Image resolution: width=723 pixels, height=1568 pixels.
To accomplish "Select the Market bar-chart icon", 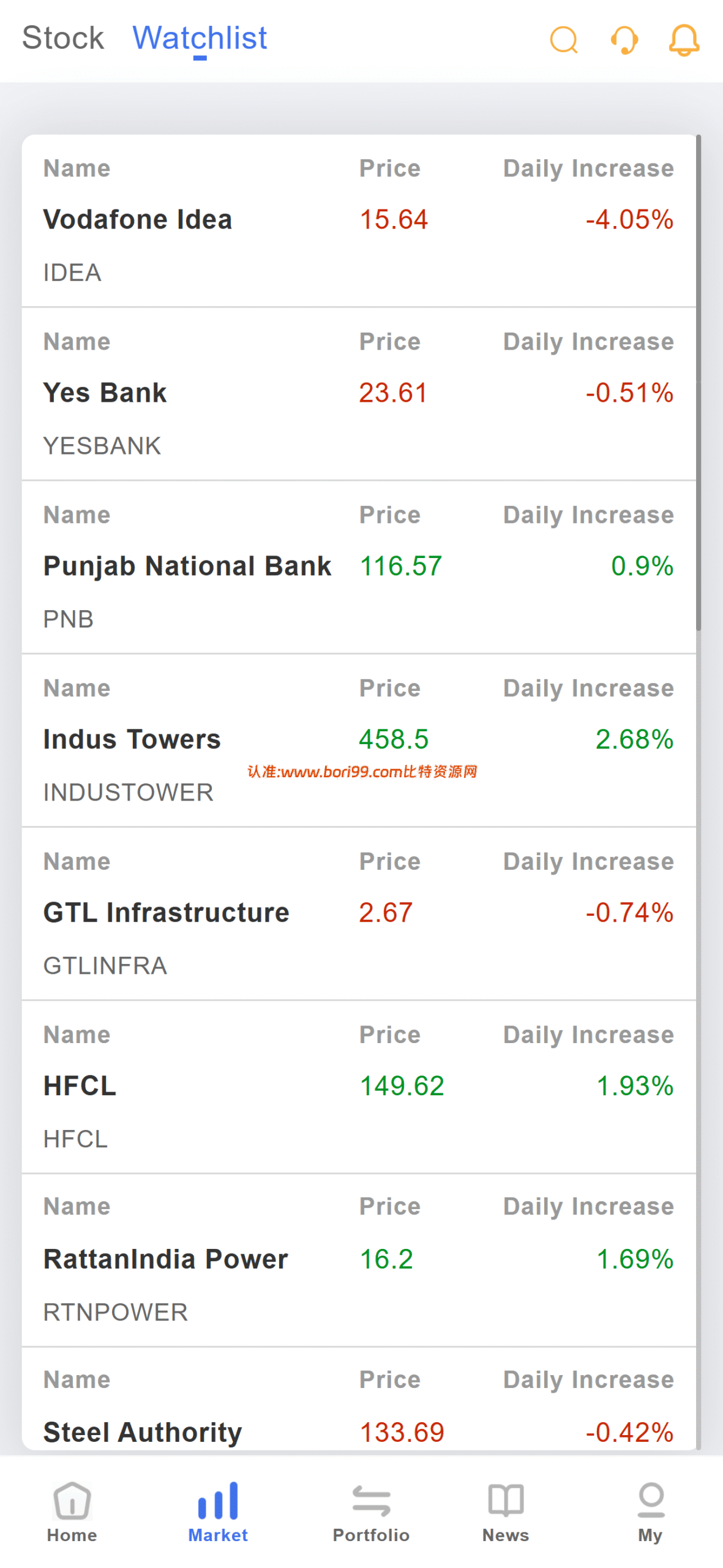I will pyautogui.click(x=218, y=1500).
